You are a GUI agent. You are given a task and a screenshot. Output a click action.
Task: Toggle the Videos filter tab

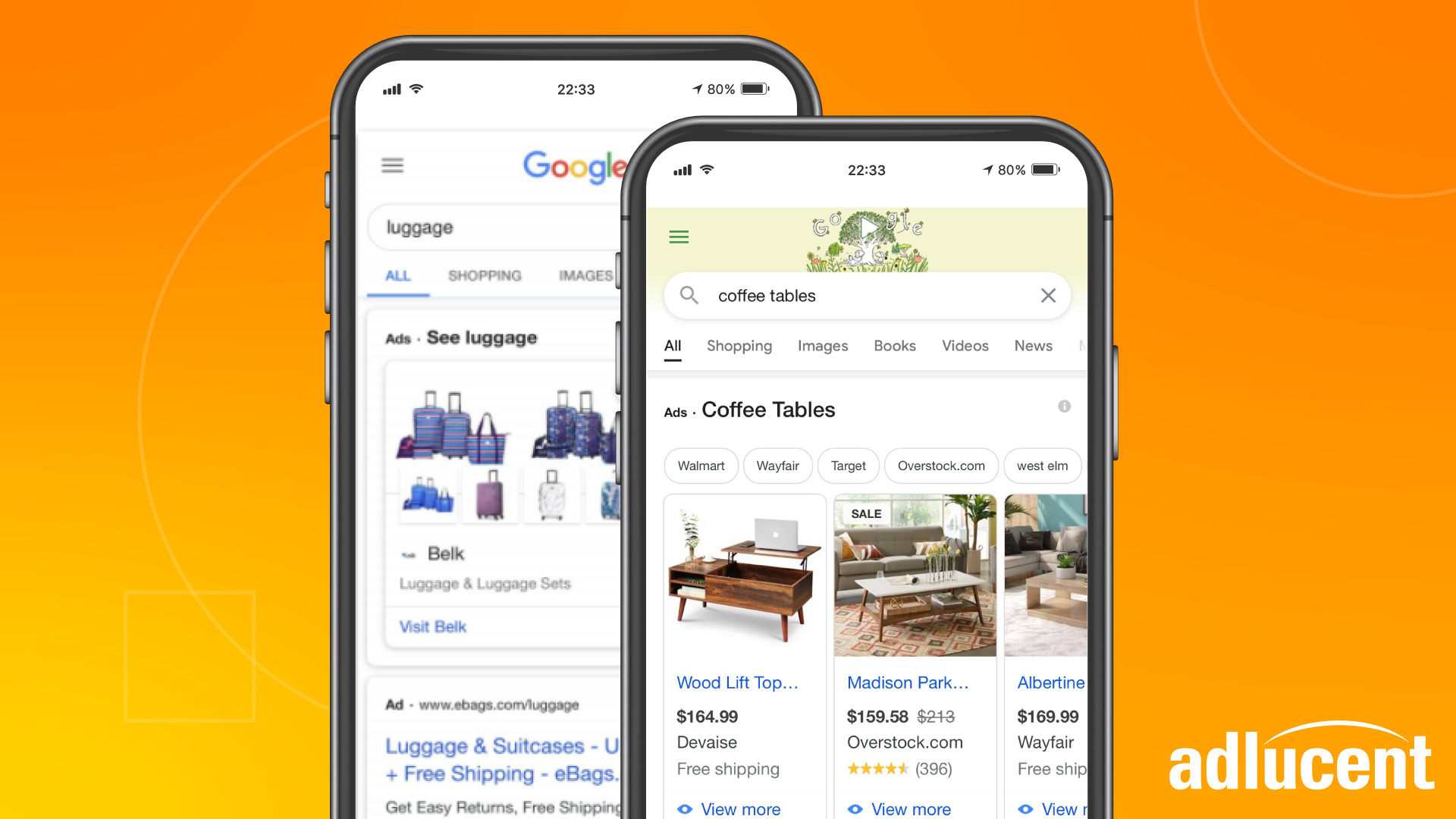[964, 346]
